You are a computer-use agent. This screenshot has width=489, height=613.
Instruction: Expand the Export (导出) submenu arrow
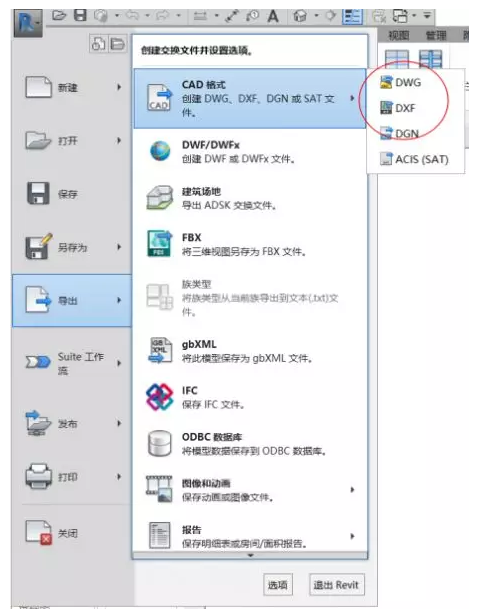119,300
